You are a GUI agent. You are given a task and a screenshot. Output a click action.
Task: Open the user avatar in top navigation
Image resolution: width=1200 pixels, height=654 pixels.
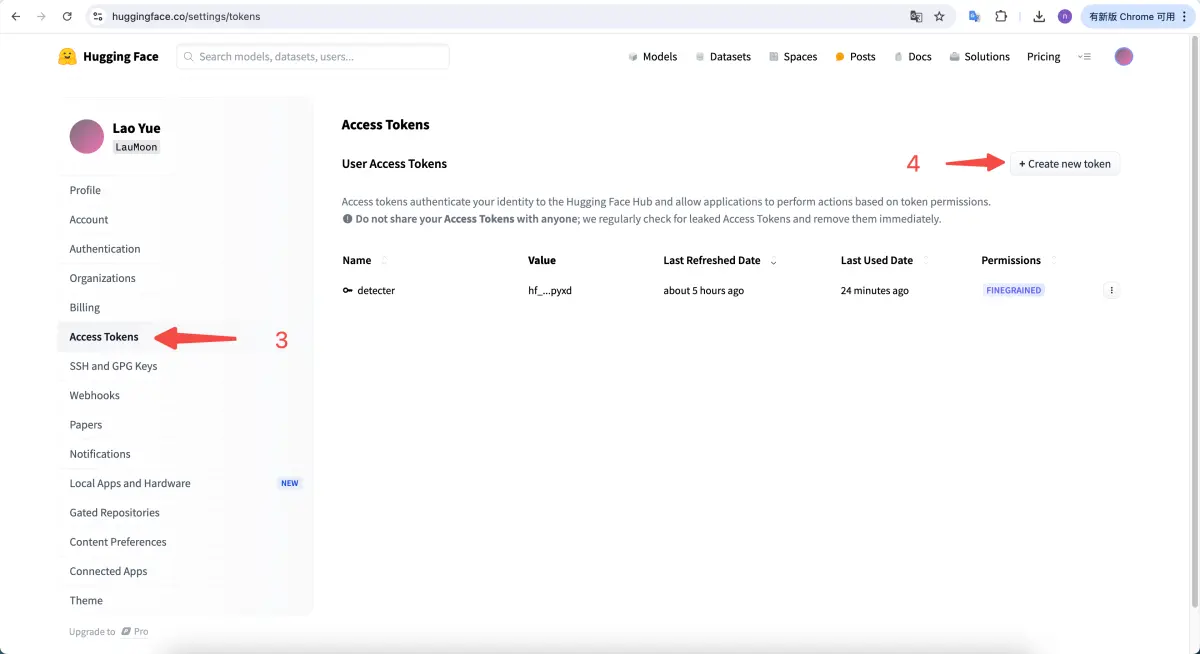point(1124,57)
